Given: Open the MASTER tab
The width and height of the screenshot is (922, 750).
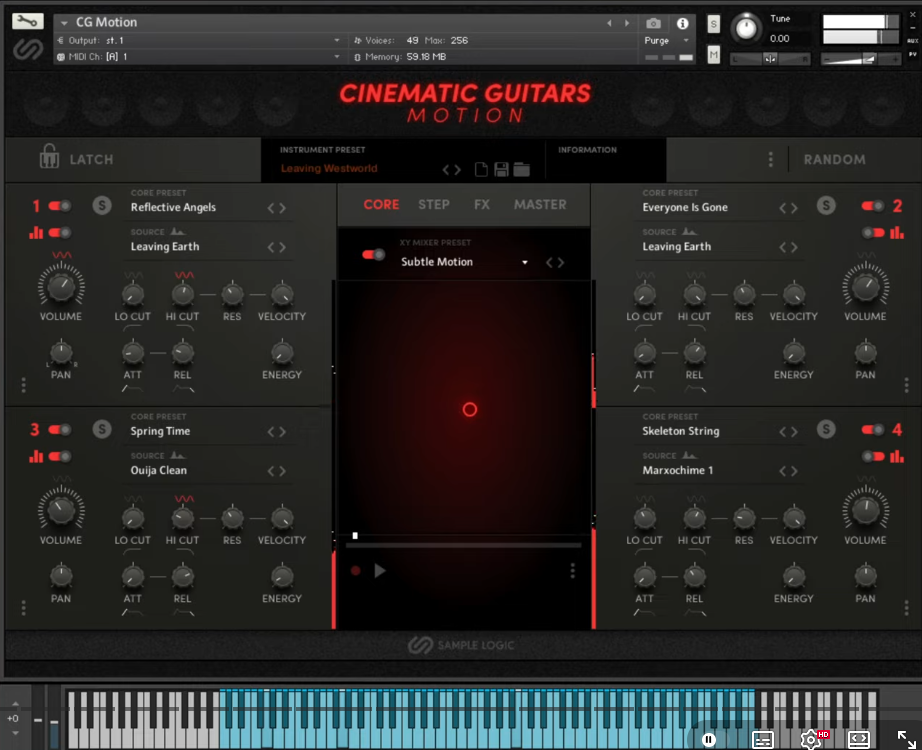Looking at the screenshot, I should 540,204.
